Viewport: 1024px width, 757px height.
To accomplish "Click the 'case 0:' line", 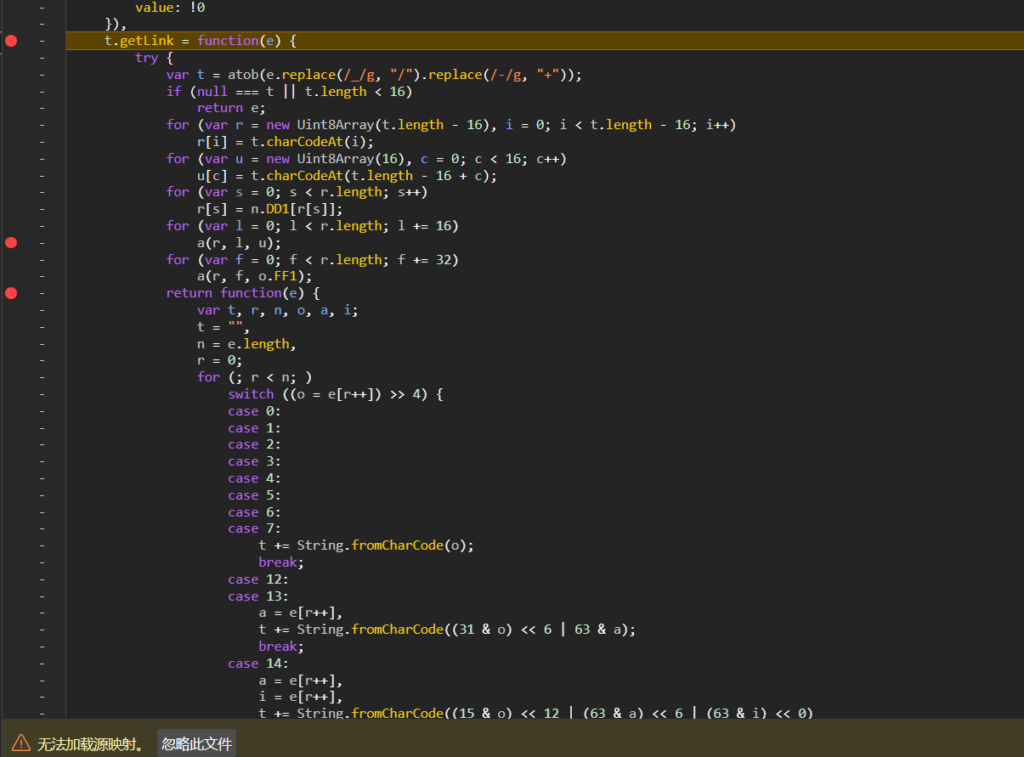I will pos(254,411).
